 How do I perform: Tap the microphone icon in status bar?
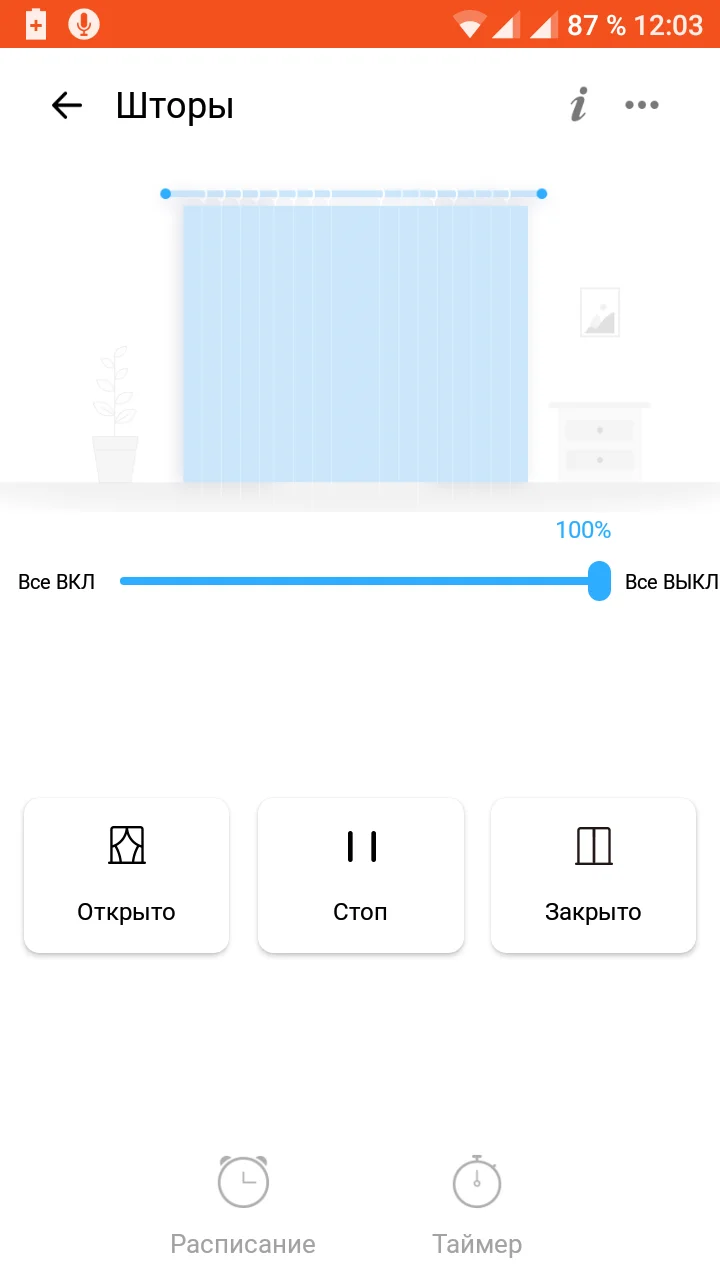tap(84, 23)
